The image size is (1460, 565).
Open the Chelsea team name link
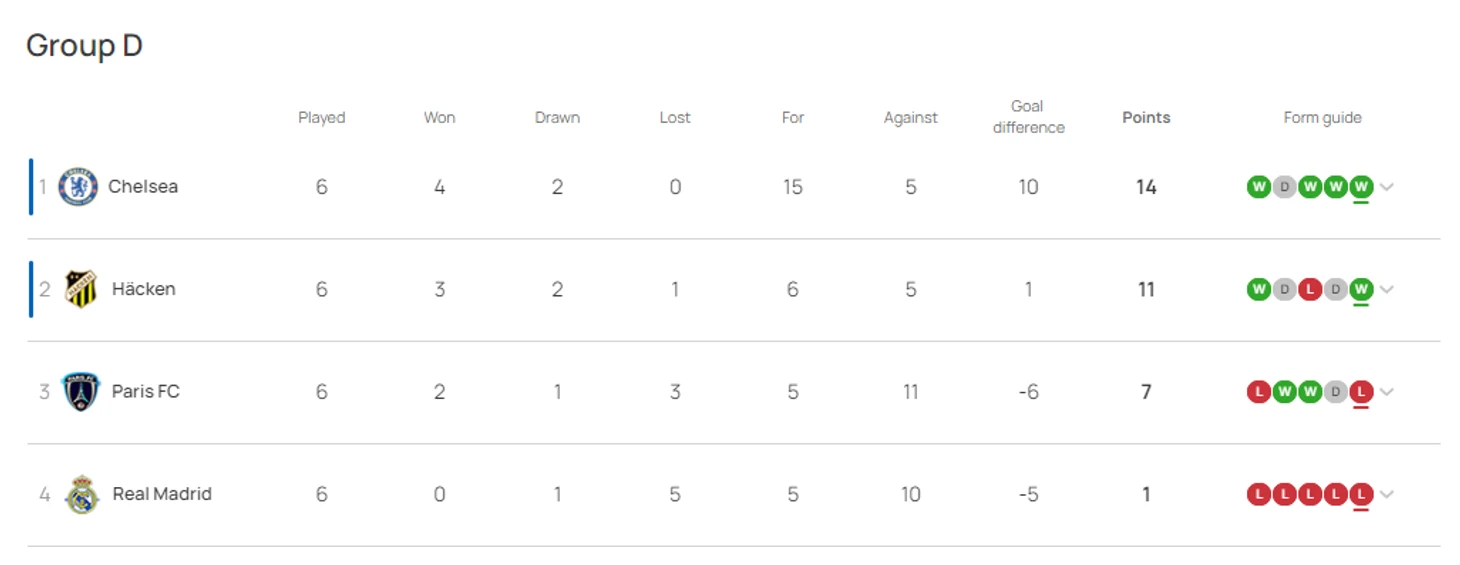coord(143,187)
